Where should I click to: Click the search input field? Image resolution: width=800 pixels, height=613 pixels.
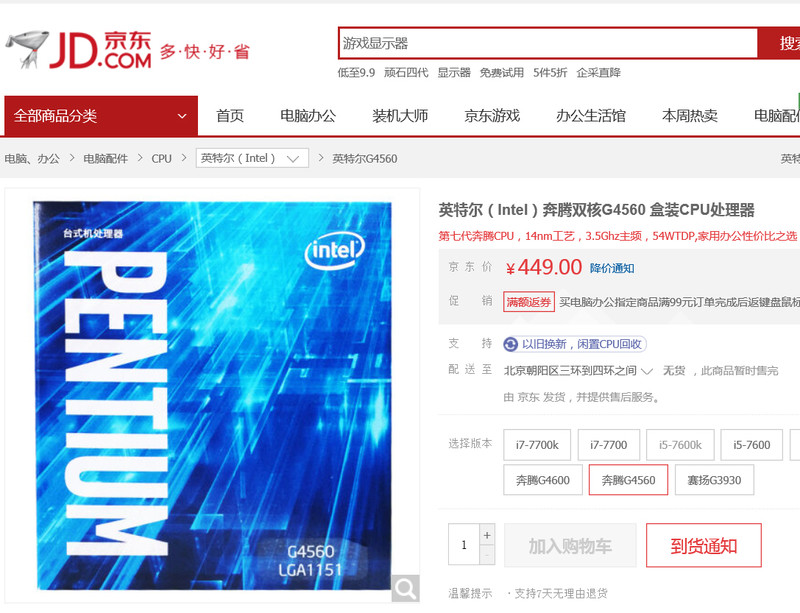pyautogui.click(x=548, y=43)
